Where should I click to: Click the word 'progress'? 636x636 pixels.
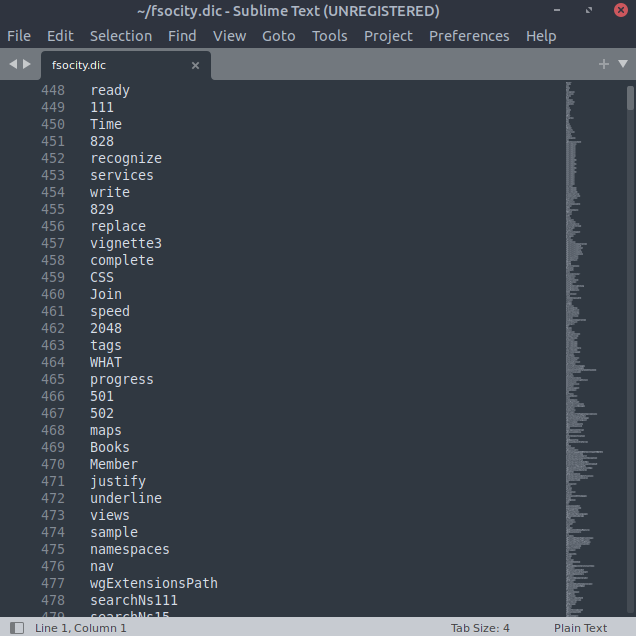pyautogui.click(x=122, y=380)
